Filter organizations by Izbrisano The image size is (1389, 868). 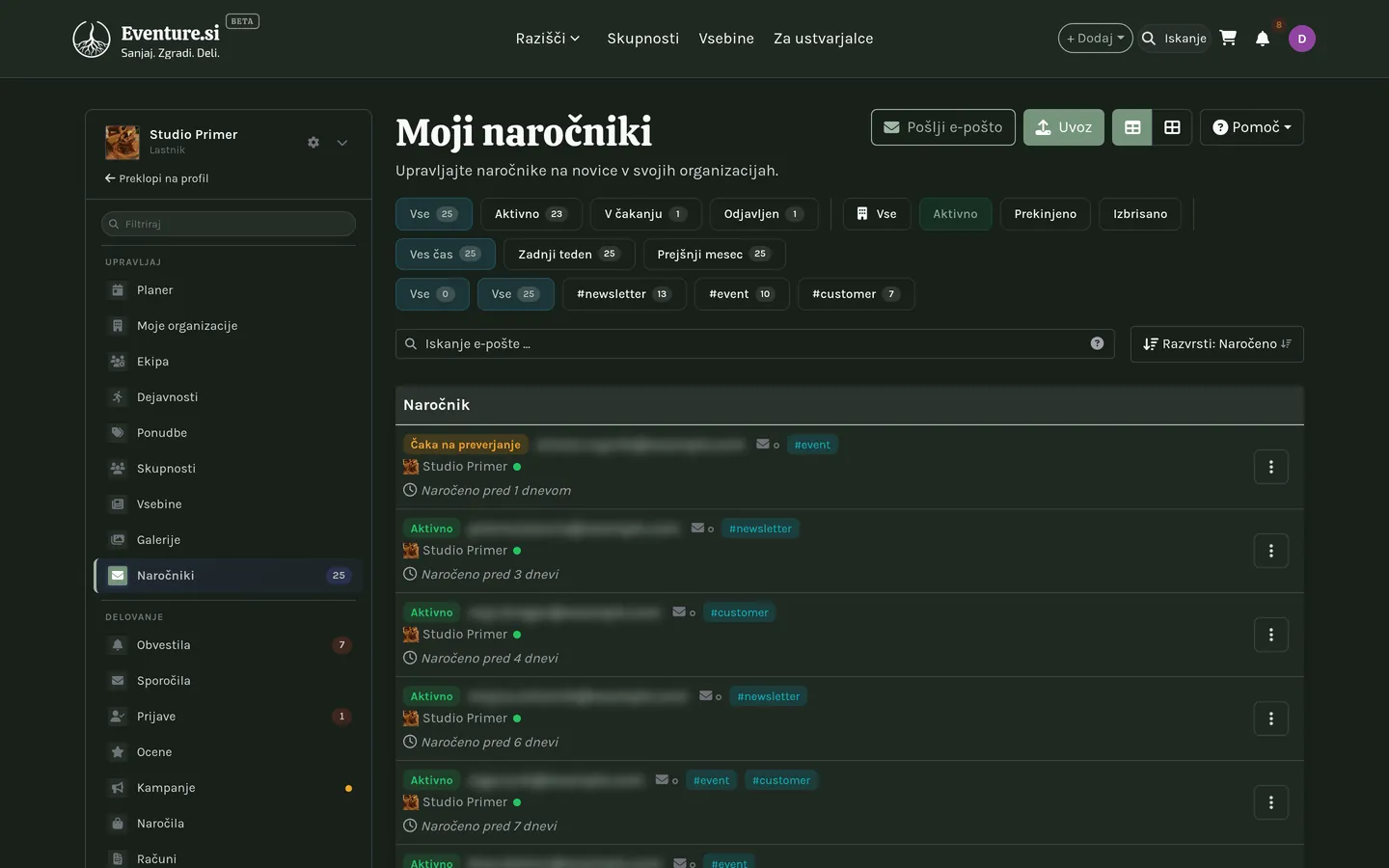coord(1140,214)
